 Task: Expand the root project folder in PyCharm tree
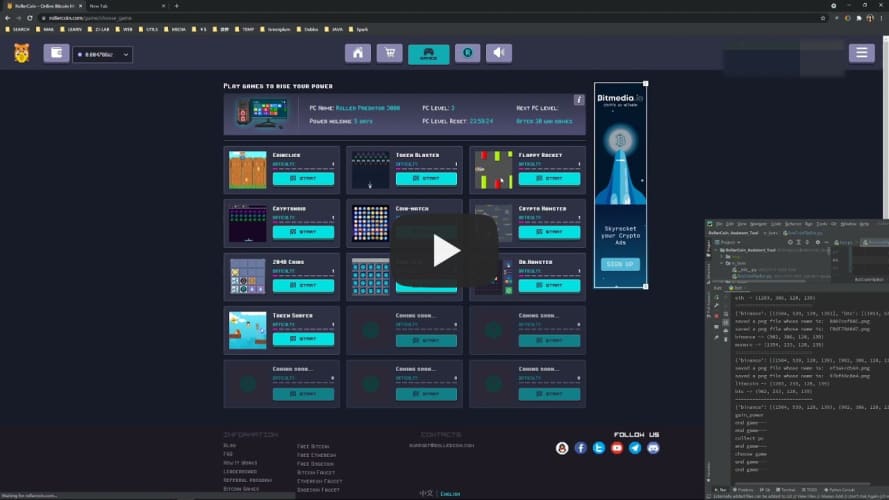[x=716, y=250]
